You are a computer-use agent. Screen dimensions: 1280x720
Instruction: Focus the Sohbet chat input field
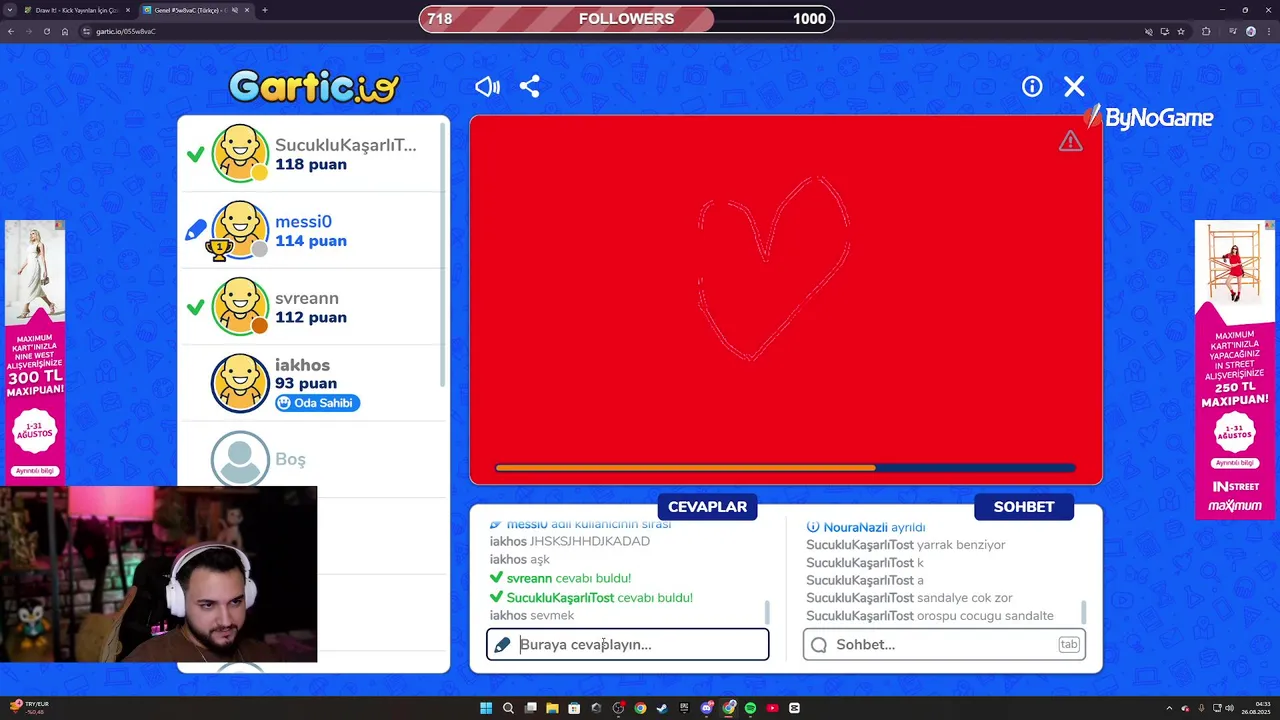pyautogui.click(x=944, y=645)
